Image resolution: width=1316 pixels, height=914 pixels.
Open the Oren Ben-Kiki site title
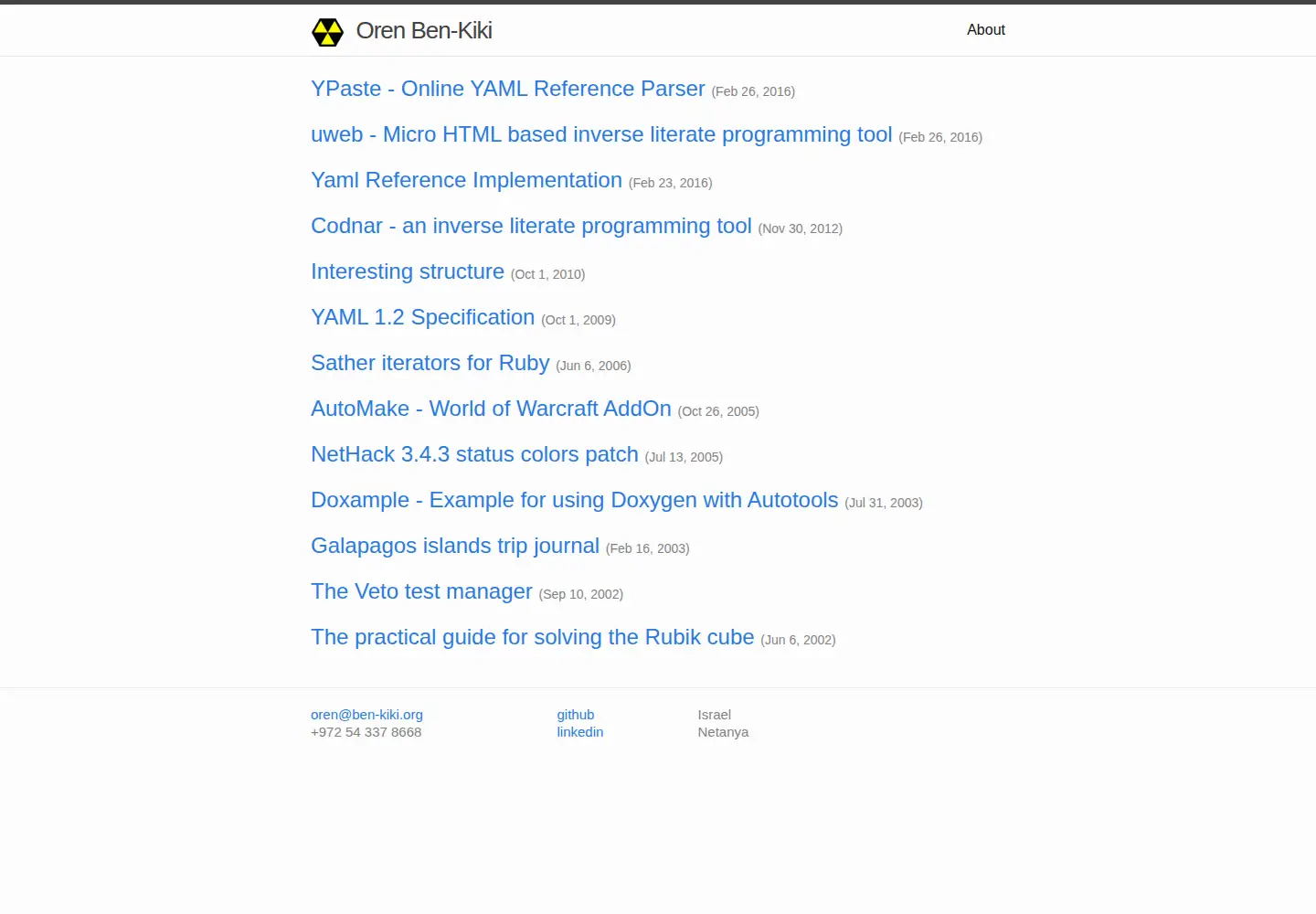424,31
